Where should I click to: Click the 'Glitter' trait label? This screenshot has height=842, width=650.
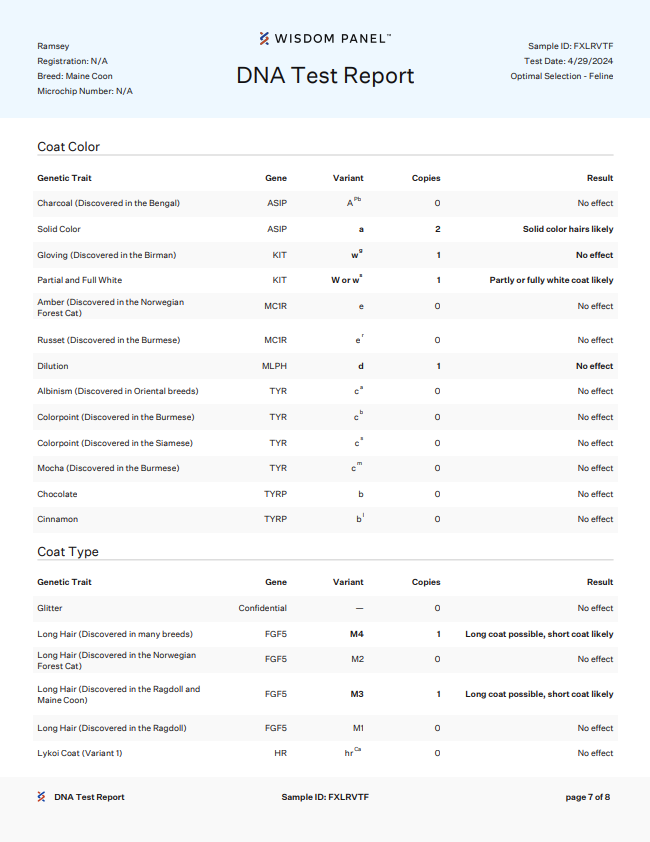coord(49,608)
